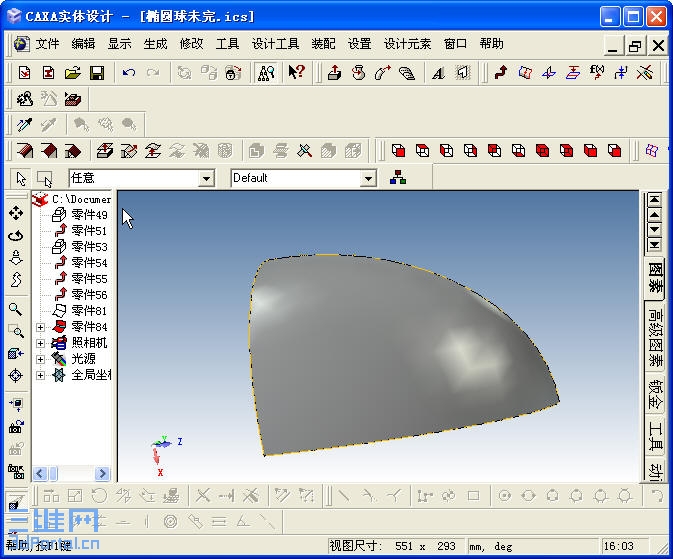Select the magnifier zoom tool
This screenshot has width=673, height=559.
pyautogui.click(x=16, y=309)
